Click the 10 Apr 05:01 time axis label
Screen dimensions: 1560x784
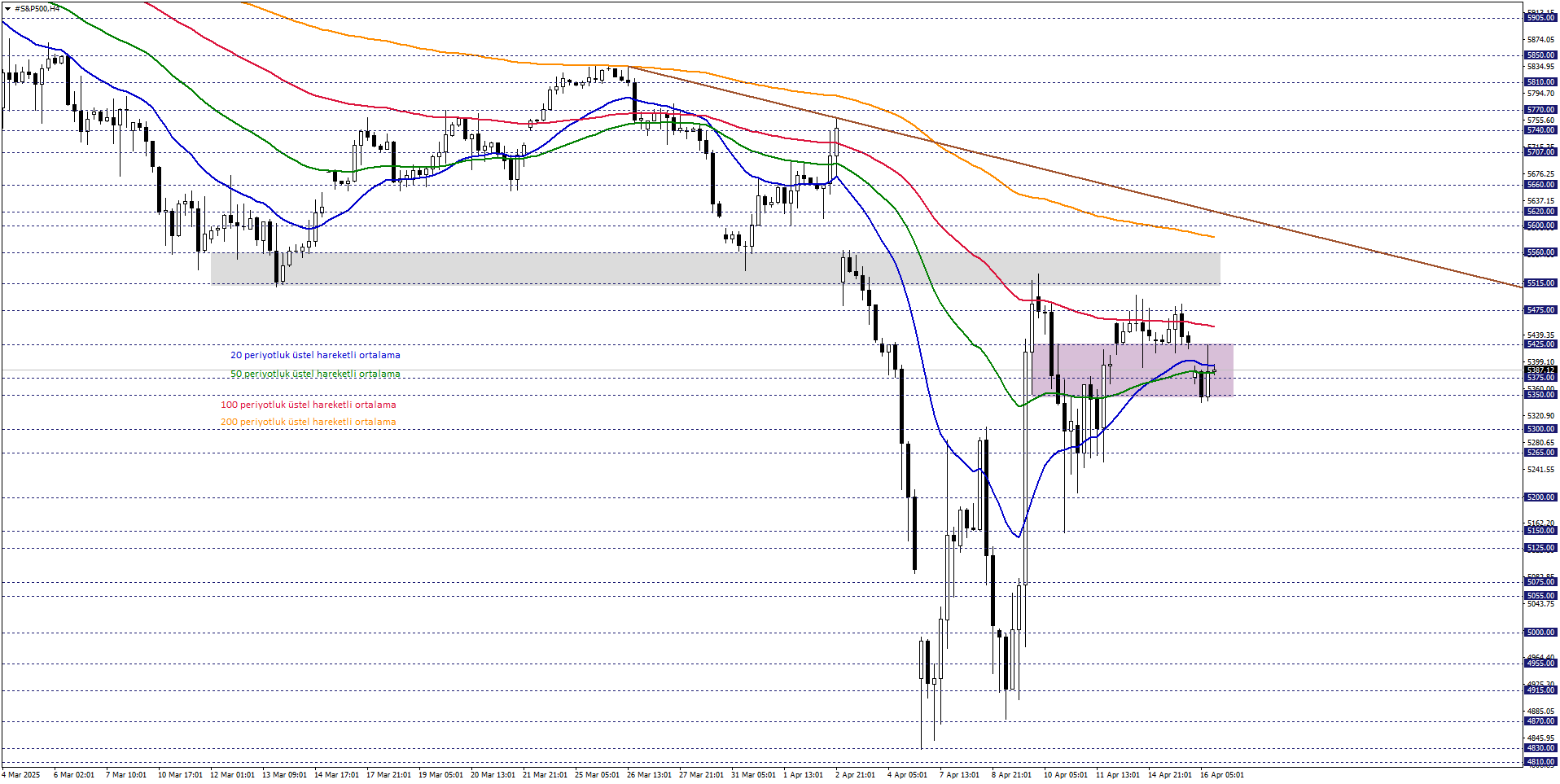coord(1066,775)
